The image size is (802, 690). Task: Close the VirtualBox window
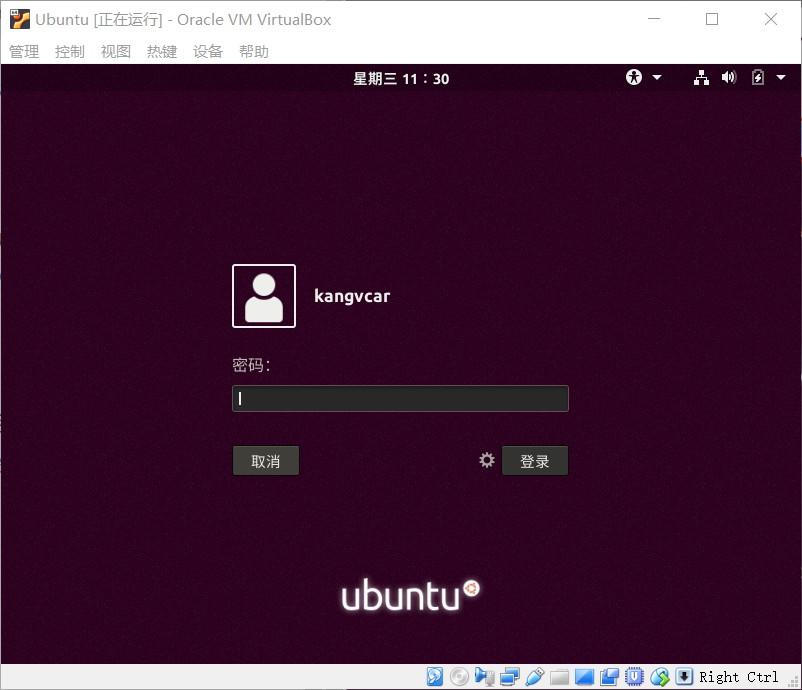tap(771, 19)
